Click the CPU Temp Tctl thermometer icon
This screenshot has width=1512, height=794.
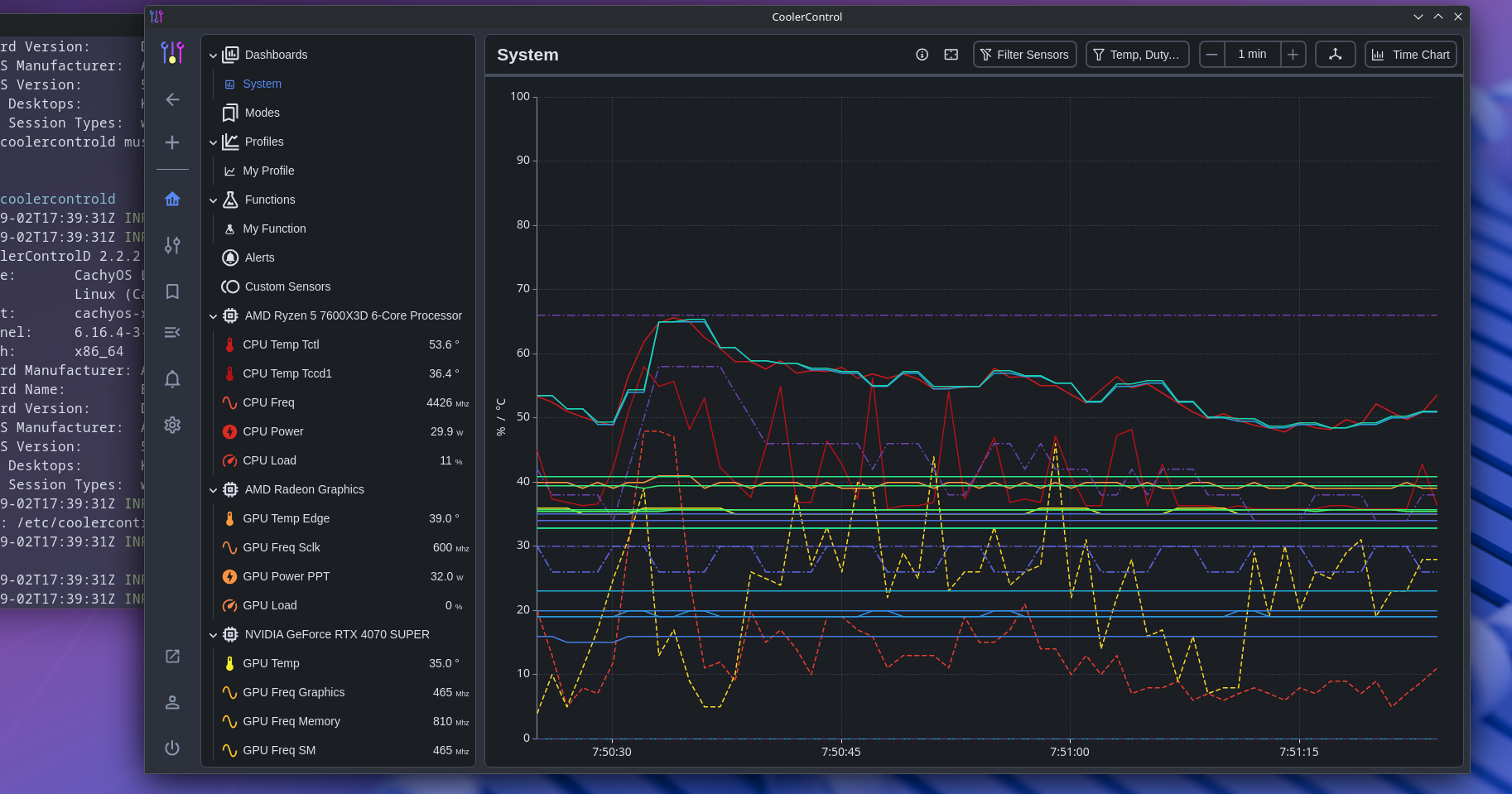pyautogui.click(x=229, y=344)
